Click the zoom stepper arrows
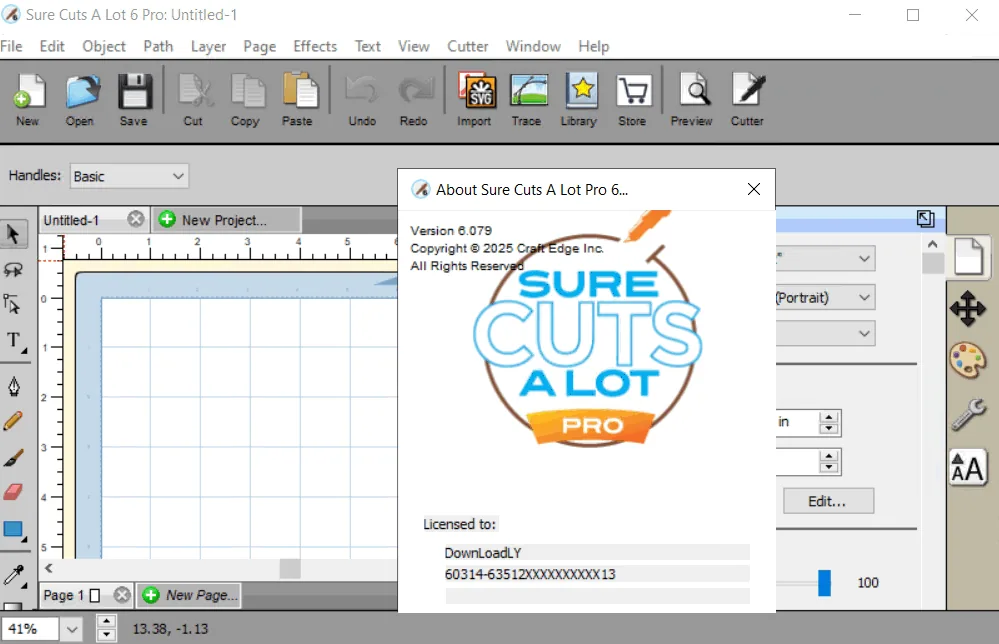This screenshot has width=999, height=644. tap(106, 628)
